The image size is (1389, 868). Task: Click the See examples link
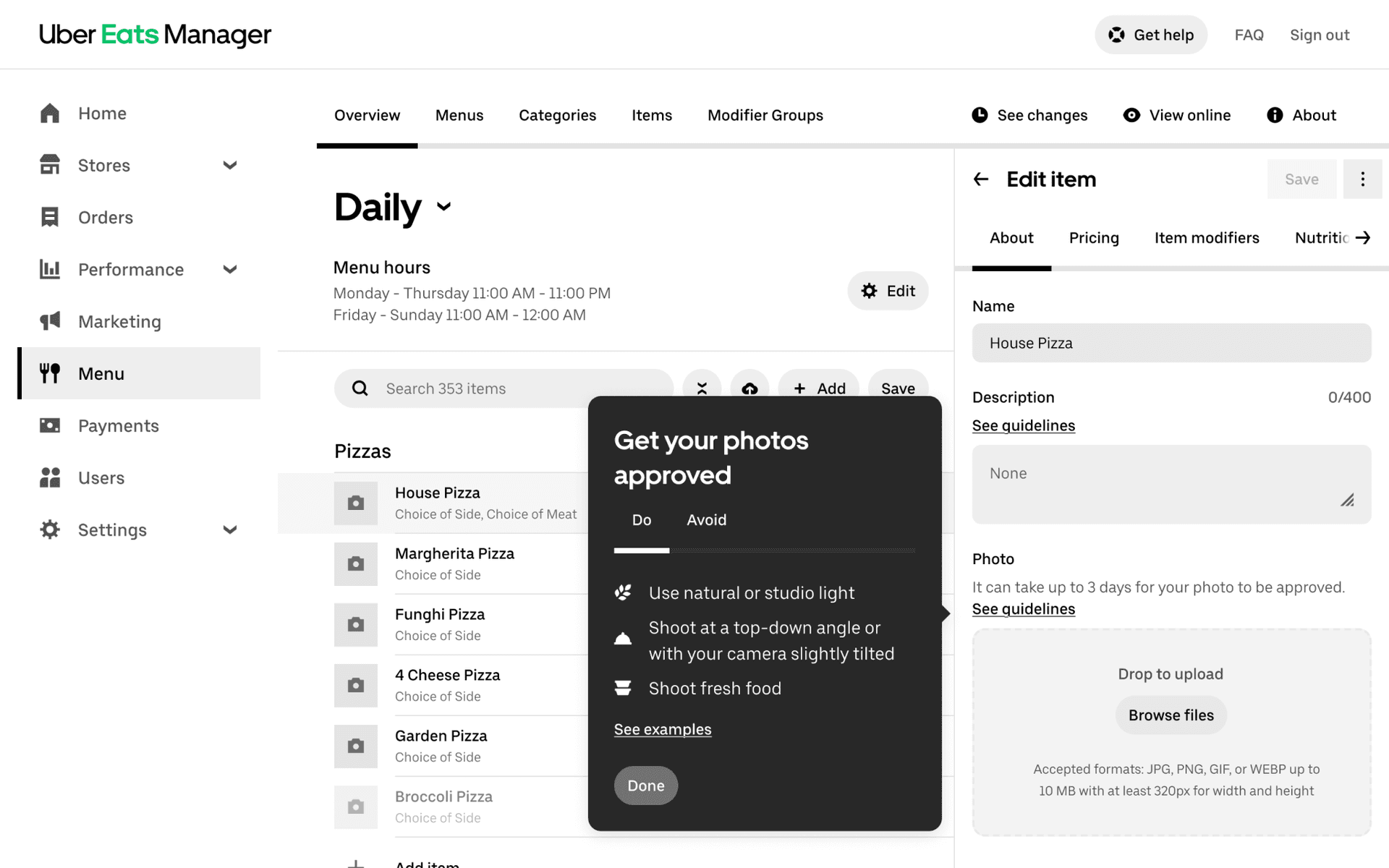click(x=662, y=729)
